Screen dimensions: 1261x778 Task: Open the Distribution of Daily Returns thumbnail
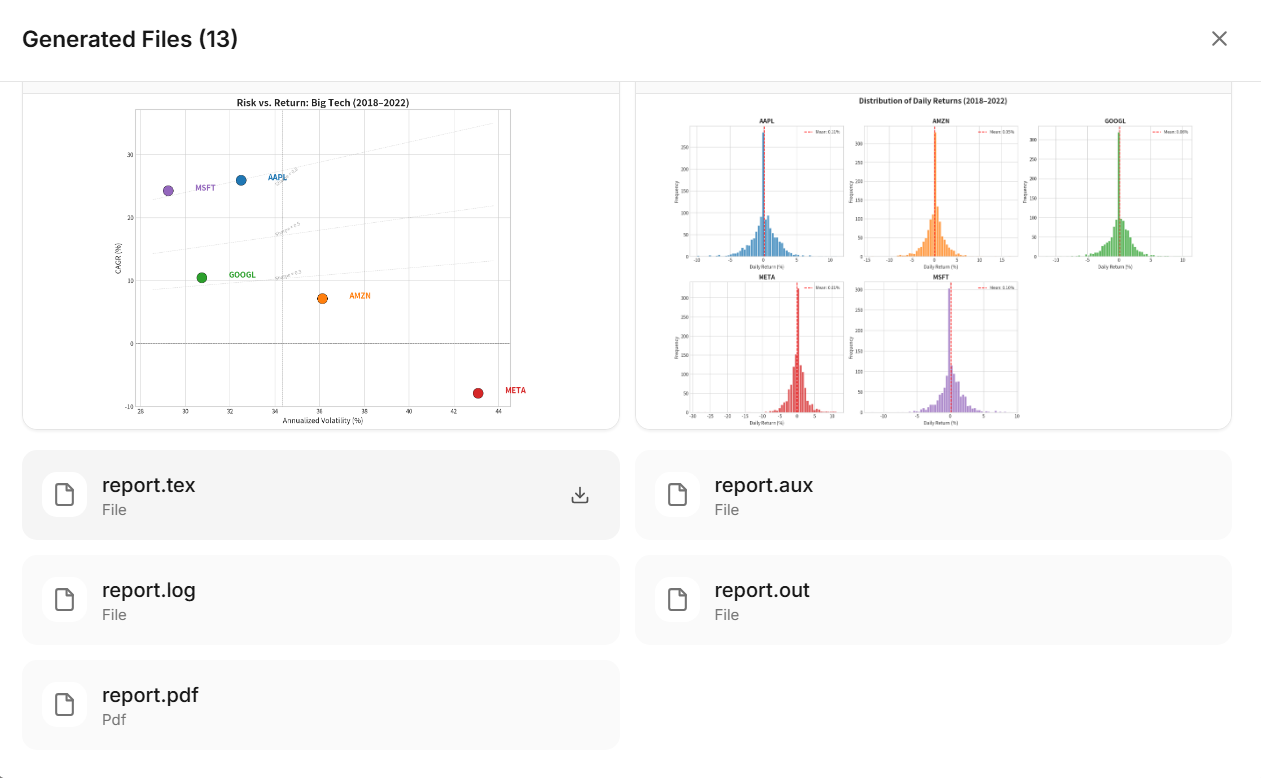point(933,256)
